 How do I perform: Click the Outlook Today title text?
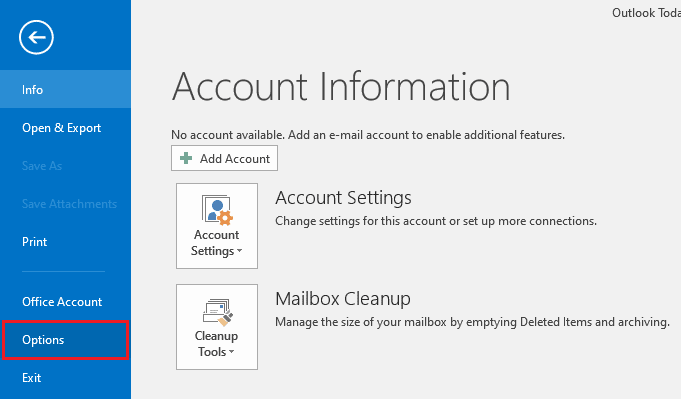click(x=646, y=13)
